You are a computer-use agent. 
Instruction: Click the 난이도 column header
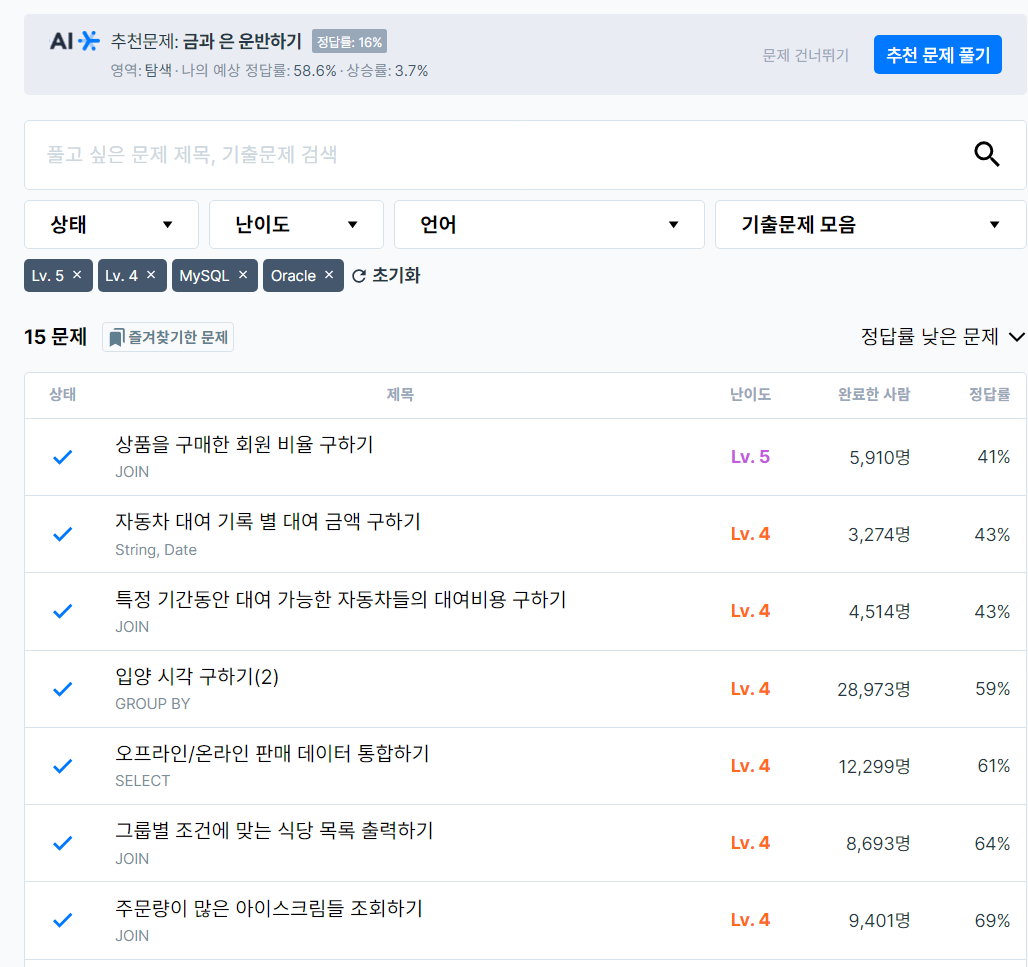(751, 395)
